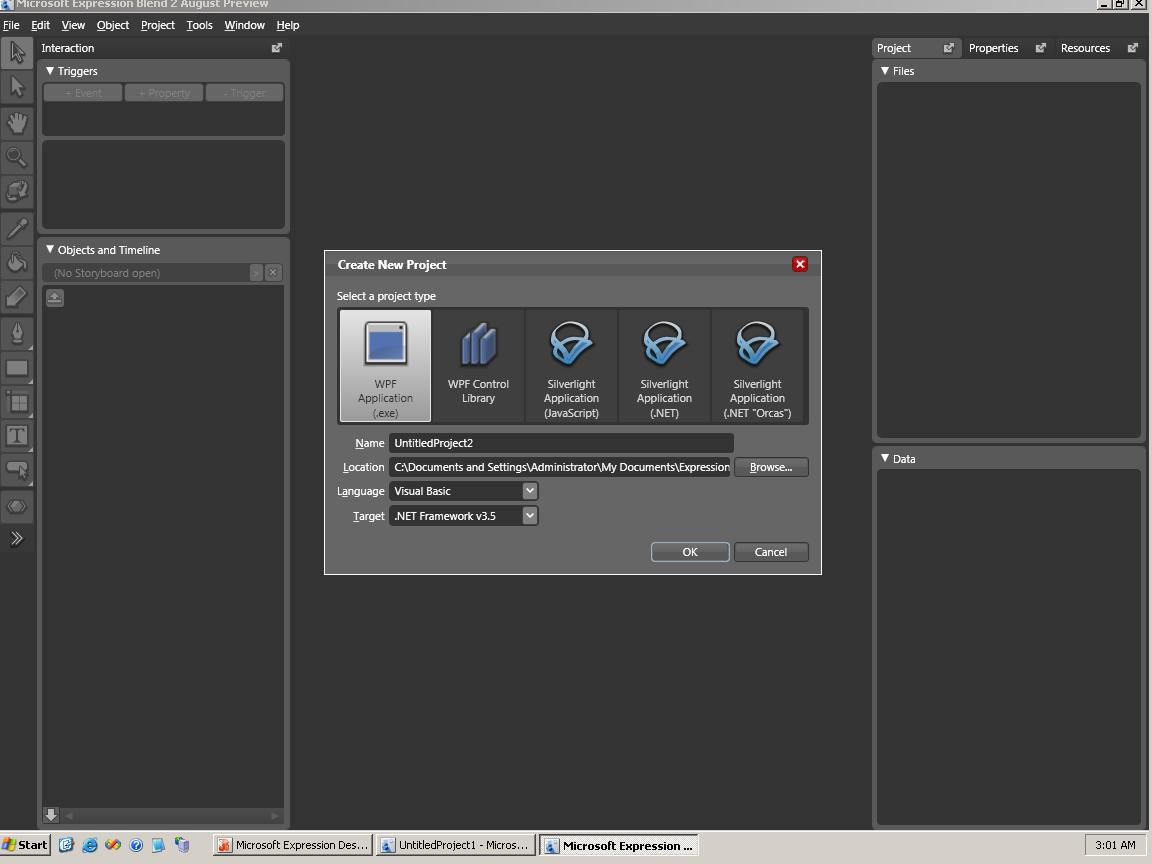This screenshot has width=1152, height=864.
Task: Launch Internet Explorer from quick launch
Action: click(90, 845)
